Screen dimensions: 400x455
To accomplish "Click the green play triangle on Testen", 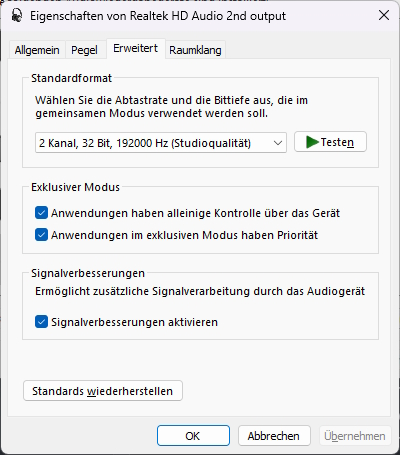I will point(312,142).
